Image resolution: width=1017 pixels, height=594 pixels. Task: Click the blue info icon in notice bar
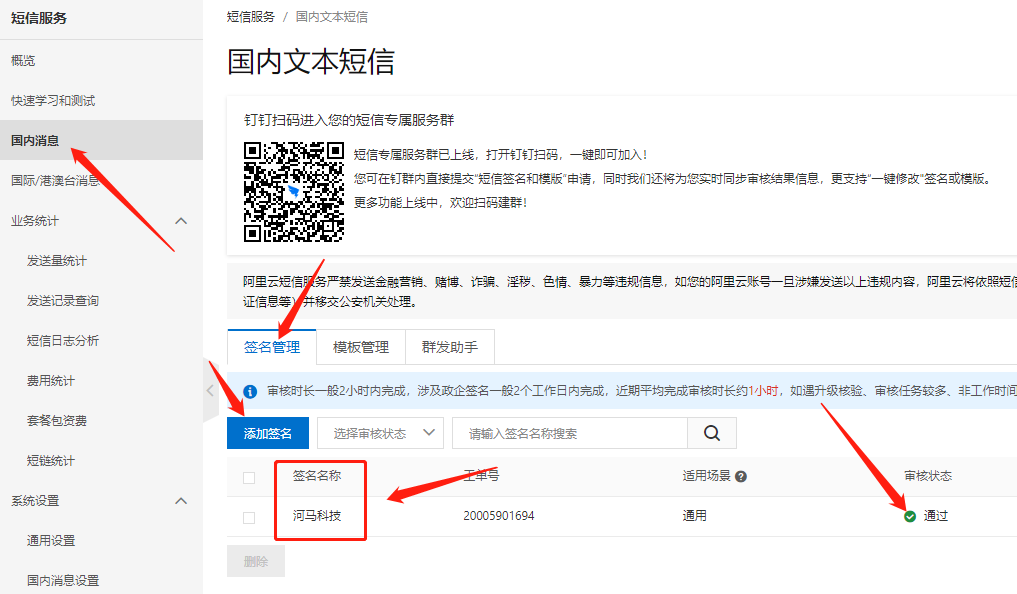click(x=250, y=391)
